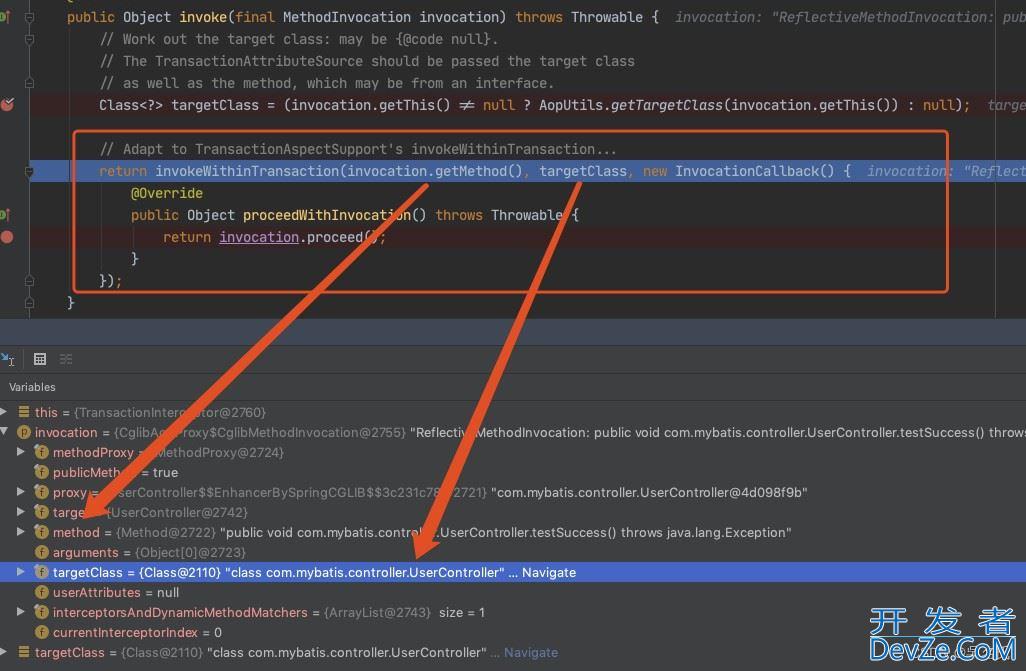Click the trace current stream chain icon
This screenshot has width=1026, height=671.
click(66, 359)
